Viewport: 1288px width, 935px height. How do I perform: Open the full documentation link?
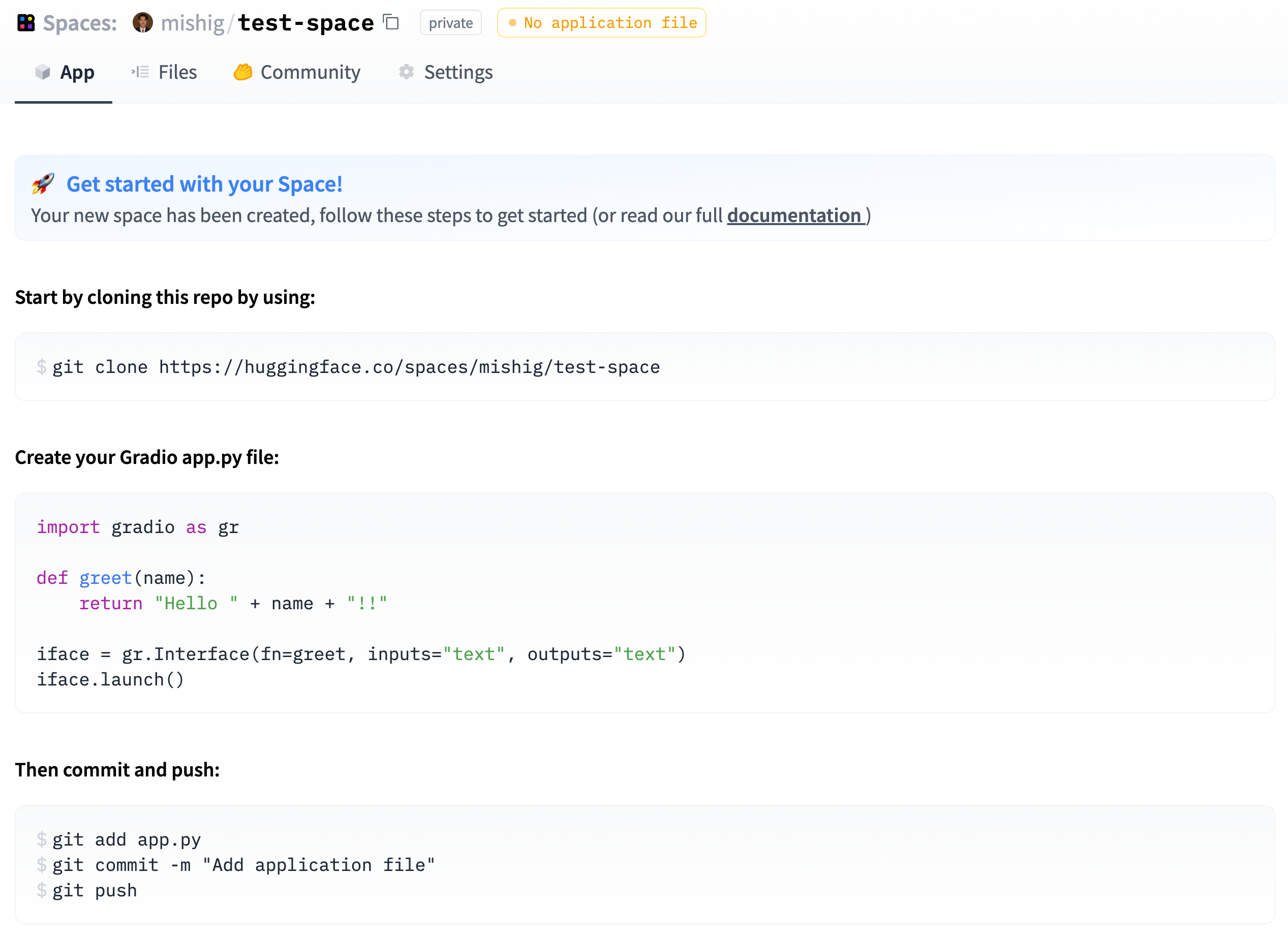[x=794, y=216]
